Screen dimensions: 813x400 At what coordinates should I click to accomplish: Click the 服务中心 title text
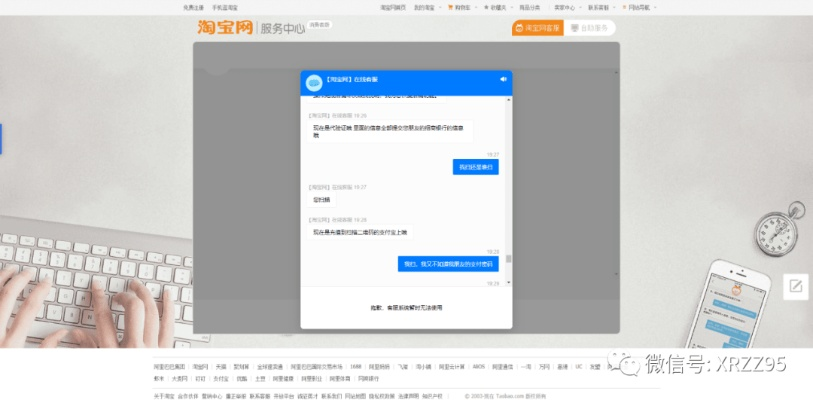click(282, 29)
